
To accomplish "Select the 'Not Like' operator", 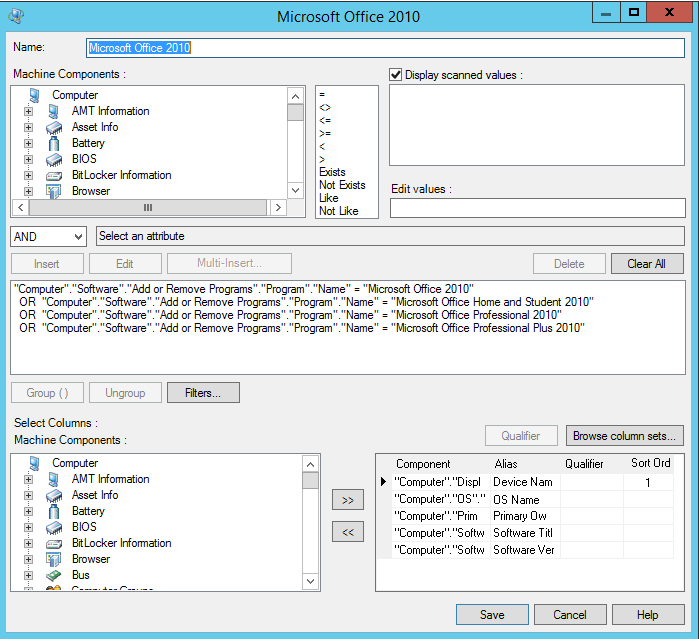I will [338, 211].
